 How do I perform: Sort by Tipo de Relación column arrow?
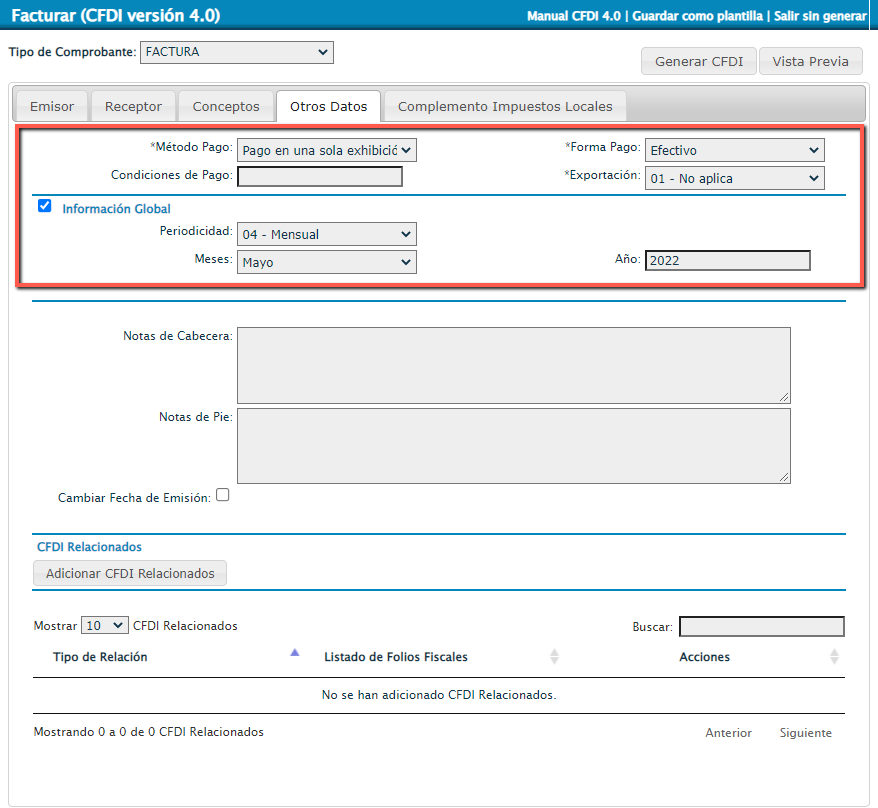point(294,653)
